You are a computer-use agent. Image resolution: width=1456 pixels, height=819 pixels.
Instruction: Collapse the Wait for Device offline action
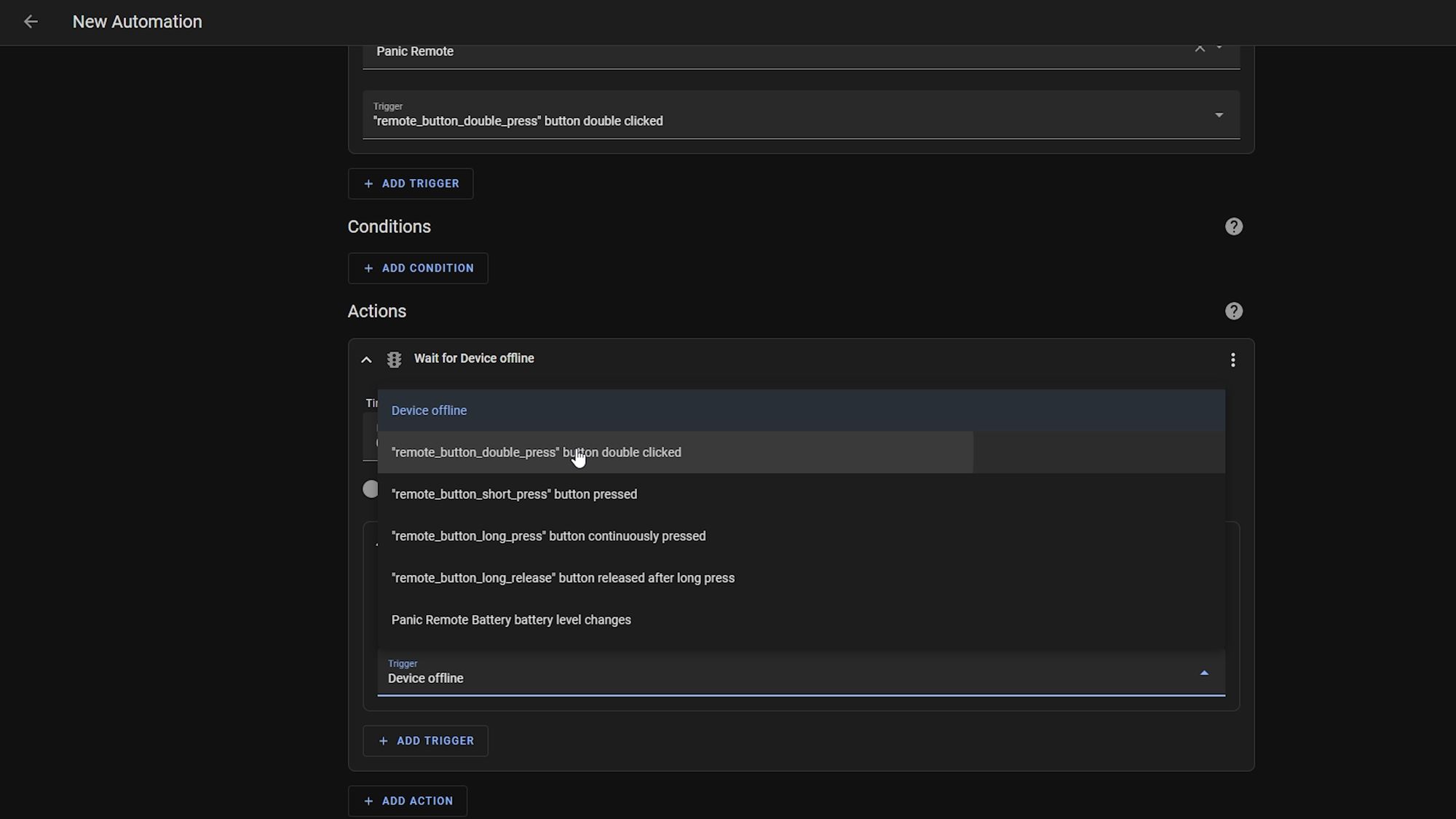pos(367,358)
